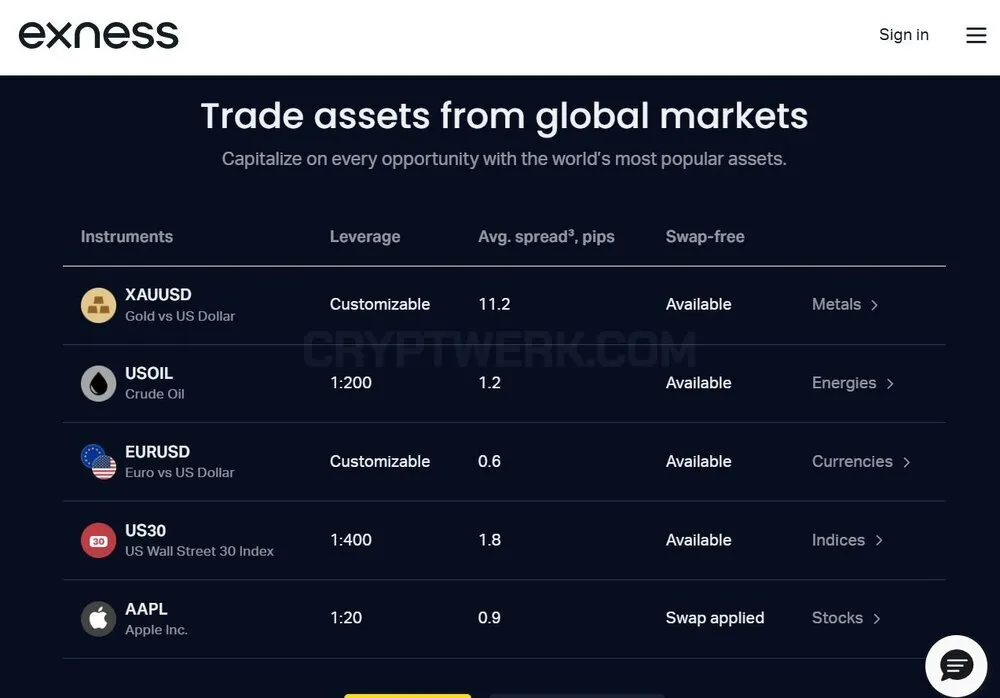
Task: Click the XAUUSD gold icon
Action: click(x=98, y=305)
